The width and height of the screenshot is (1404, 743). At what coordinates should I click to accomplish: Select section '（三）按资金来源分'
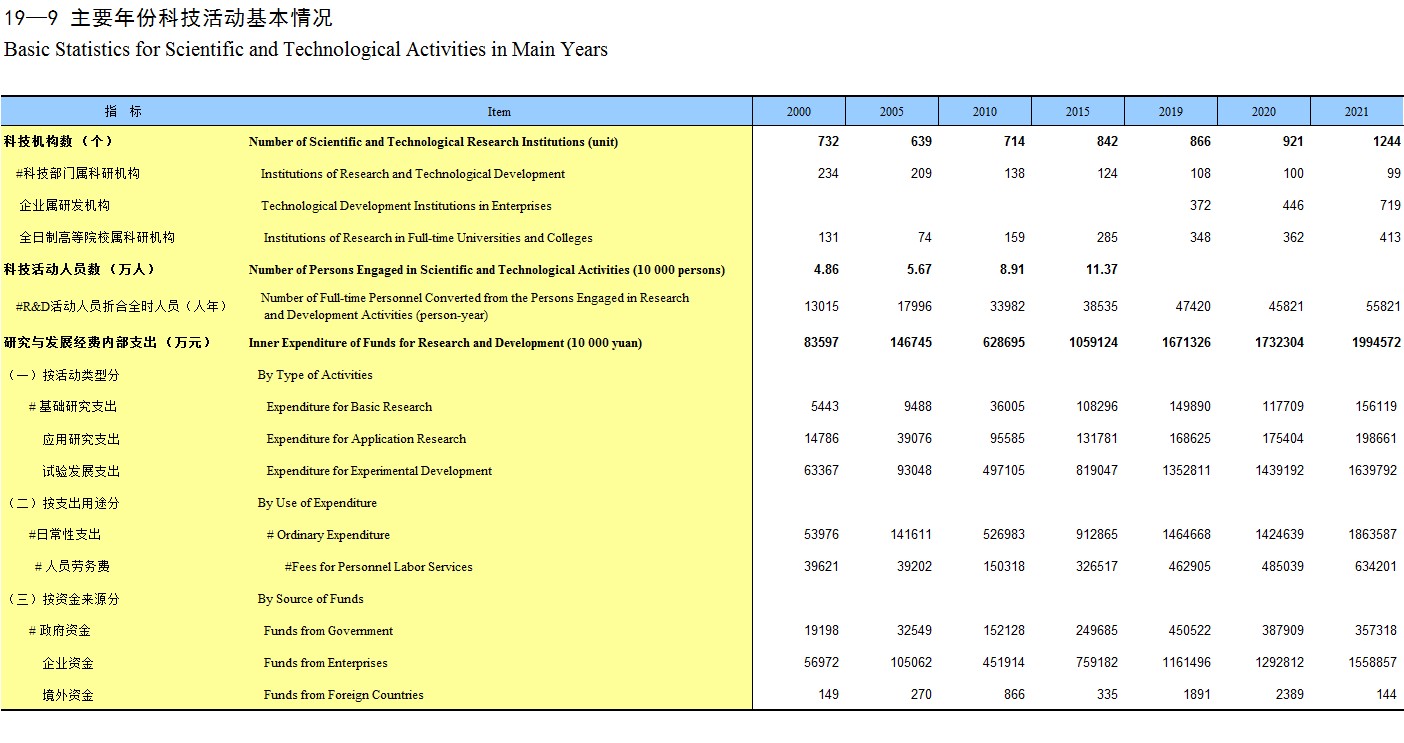point(61,599)
